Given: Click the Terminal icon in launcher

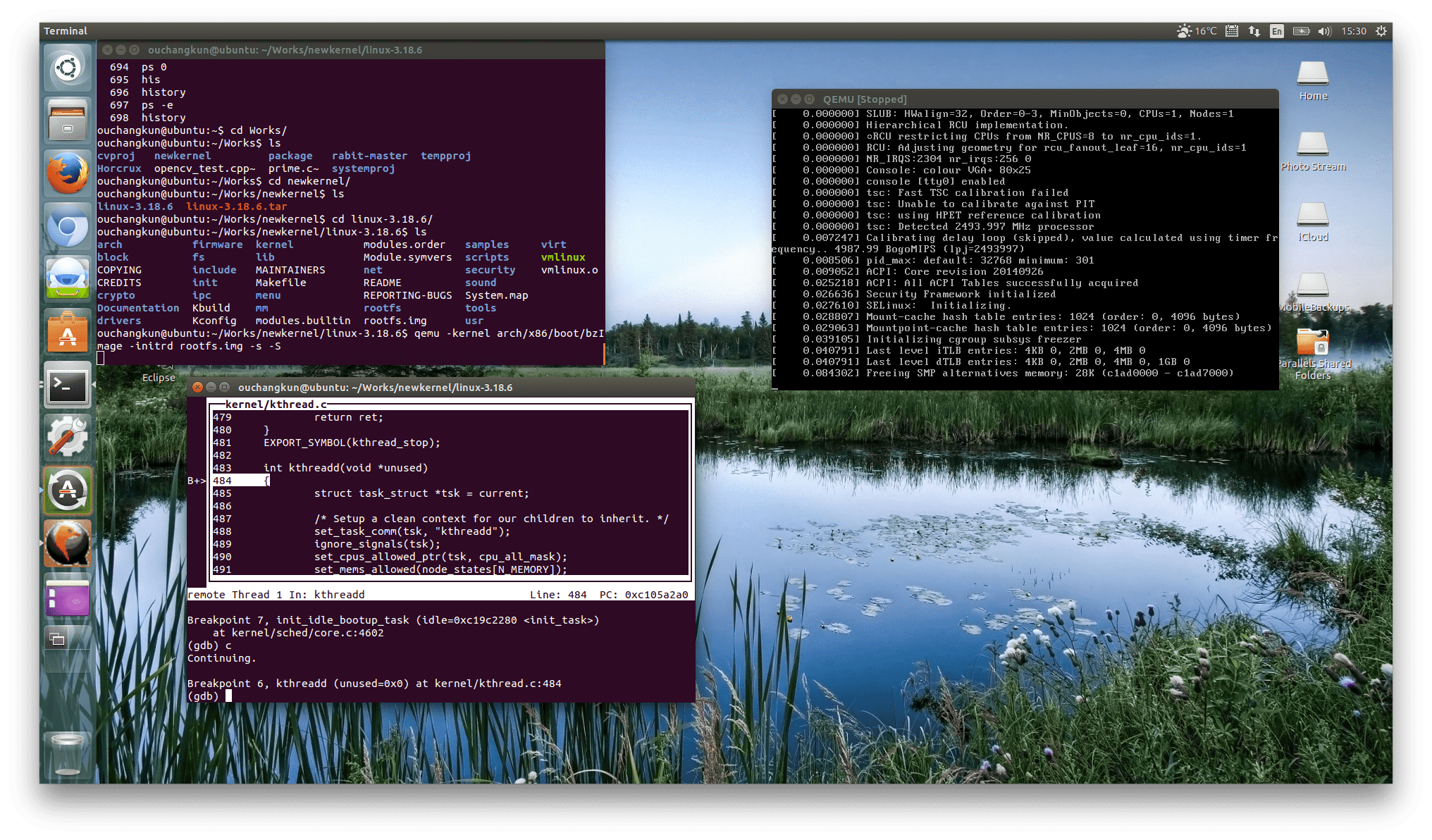Looking at the screenshot, I should point(68,385).
